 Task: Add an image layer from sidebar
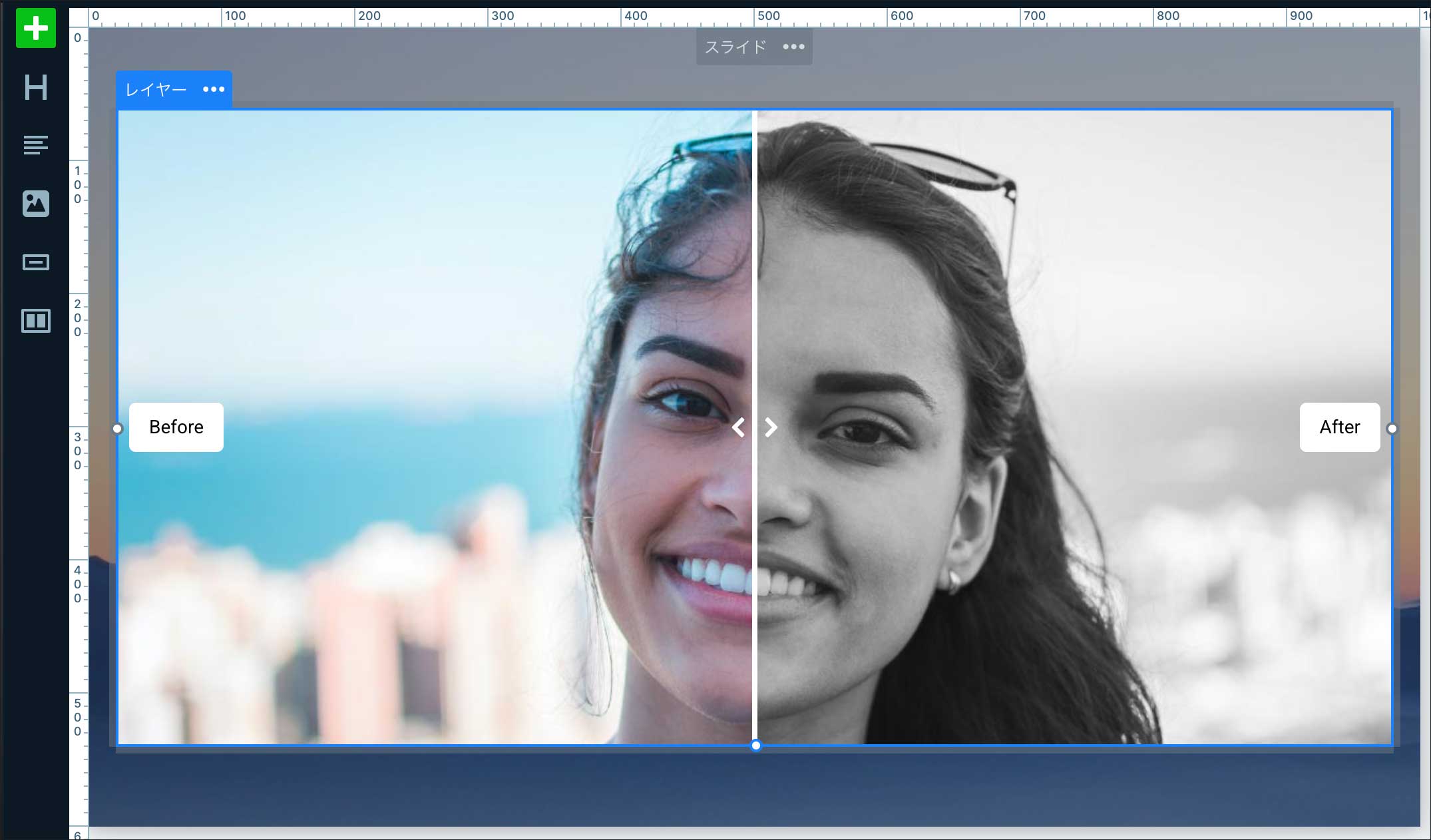pos(36,204)
